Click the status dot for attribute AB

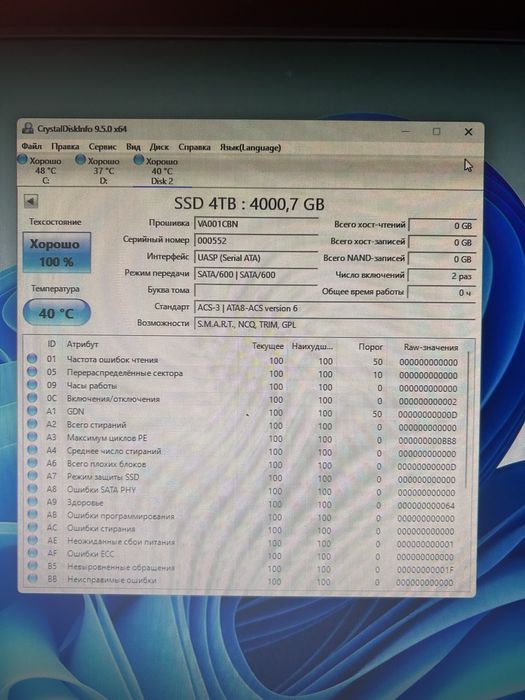[x=32, y=514]
